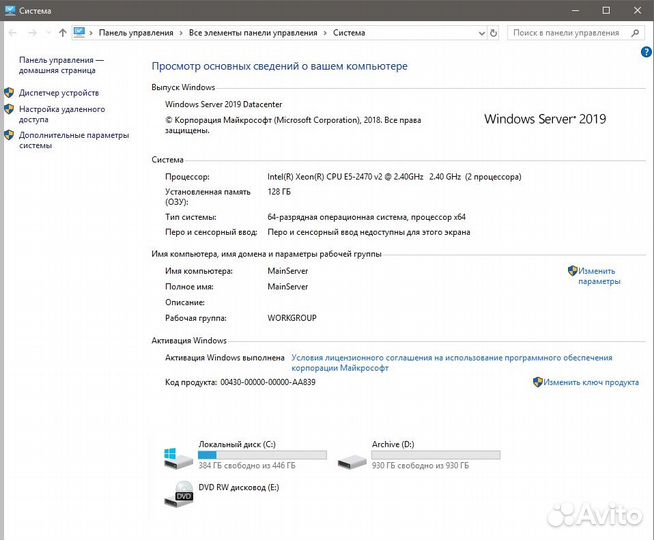Refresh the Control Panel page
Screen dimensions: 654x540
(x=493, y=33)
